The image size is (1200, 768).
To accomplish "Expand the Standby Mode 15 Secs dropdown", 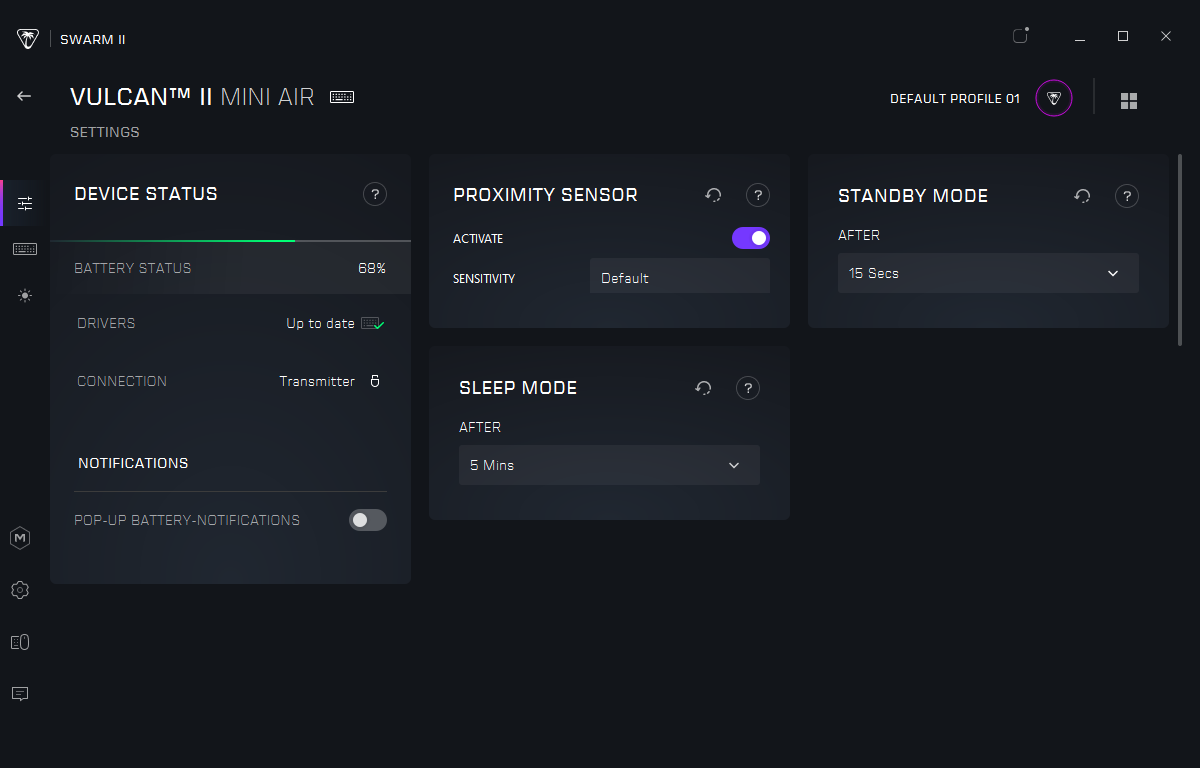I will 988,273.
